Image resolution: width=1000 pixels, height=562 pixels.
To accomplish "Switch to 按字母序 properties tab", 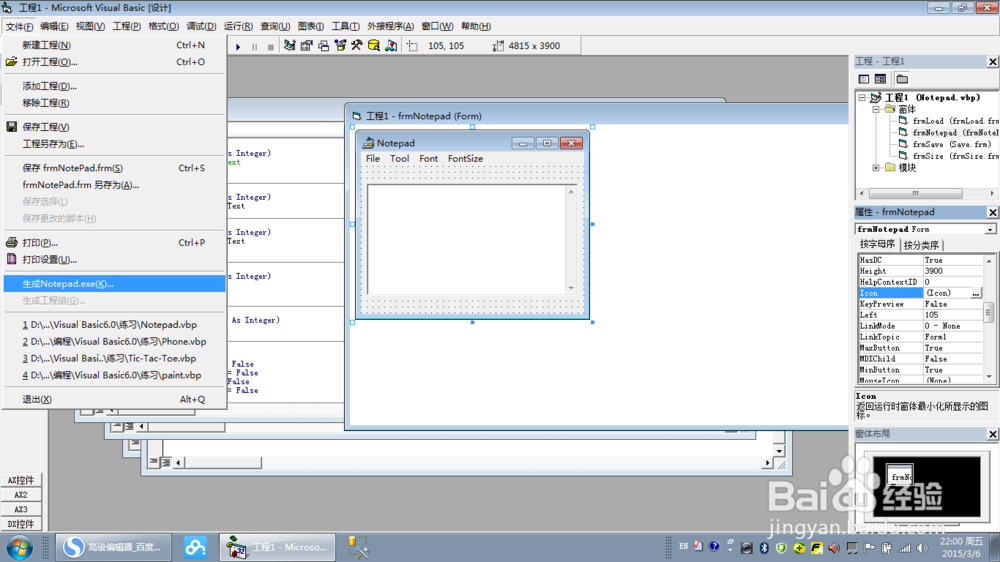I will click(877, 244).
